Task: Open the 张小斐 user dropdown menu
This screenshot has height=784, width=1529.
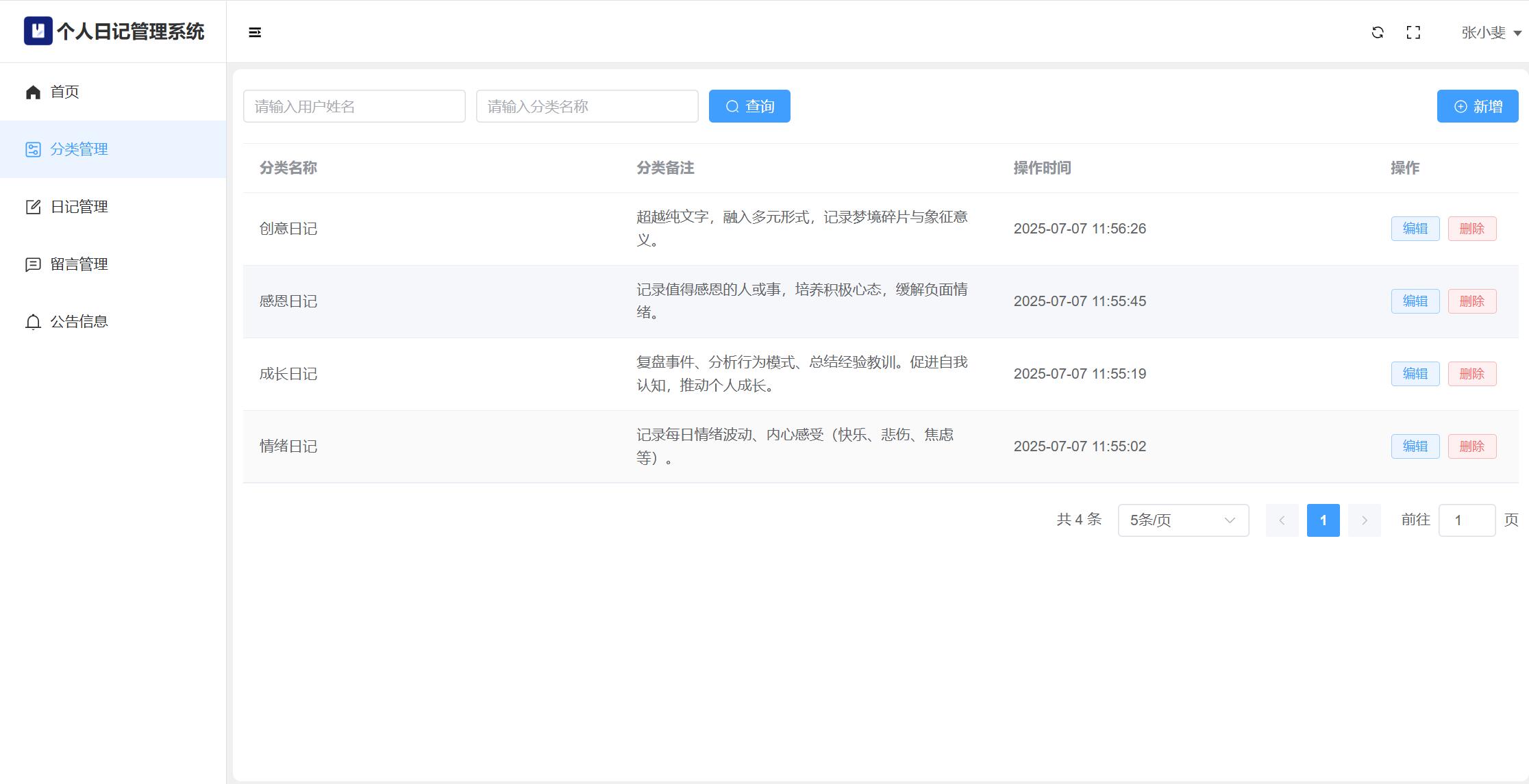Action: click(x=1491, y=32)
